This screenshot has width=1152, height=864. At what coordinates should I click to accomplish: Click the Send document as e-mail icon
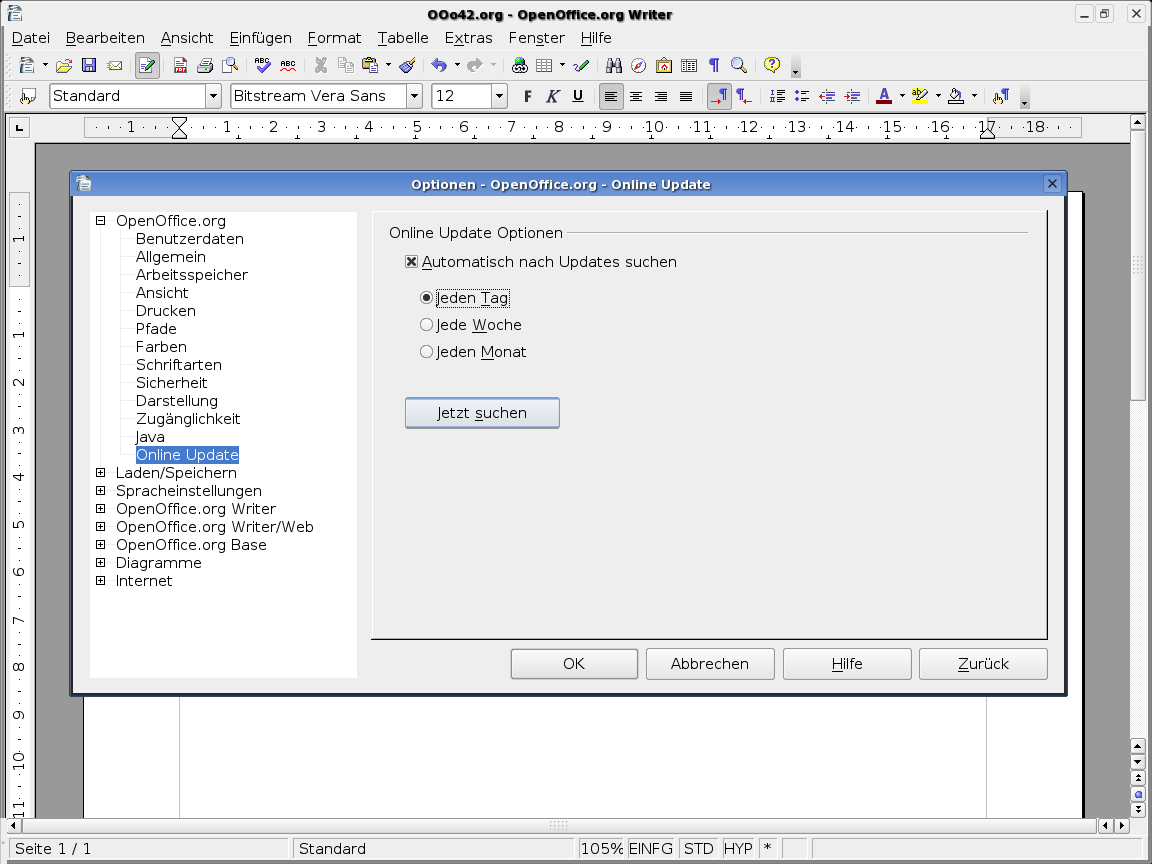point(114,65)
